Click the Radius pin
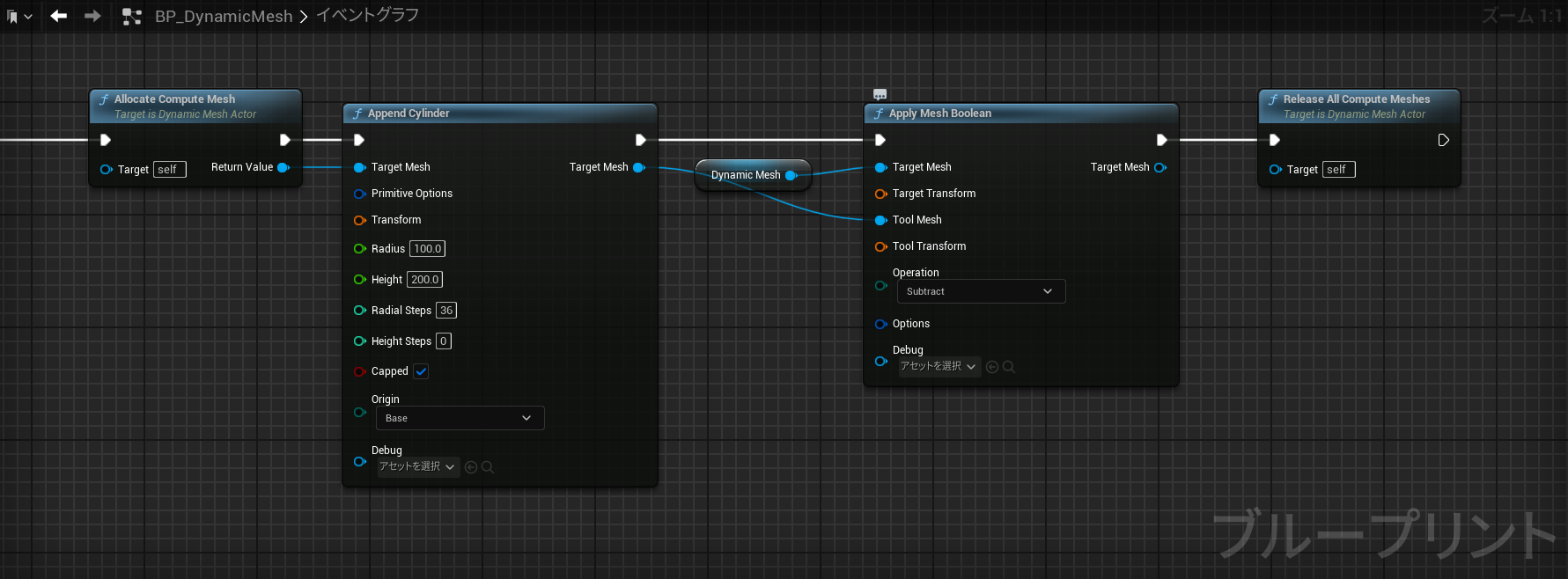 coord(360,249)
